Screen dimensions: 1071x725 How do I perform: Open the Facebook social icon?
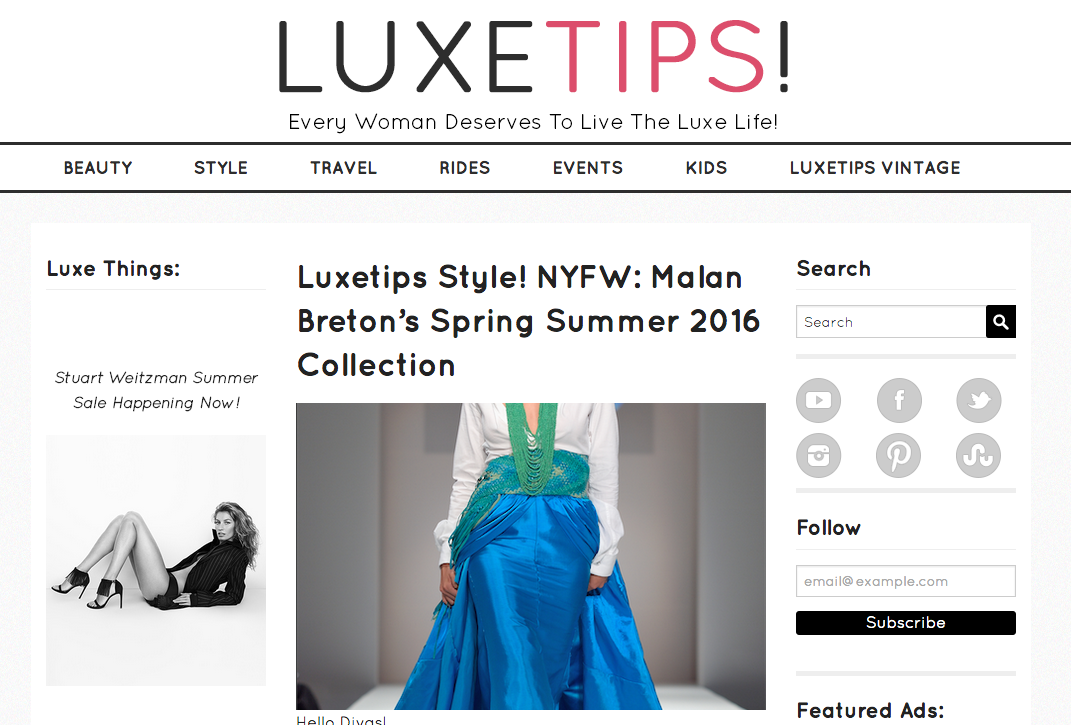click(x=899, y=400)
